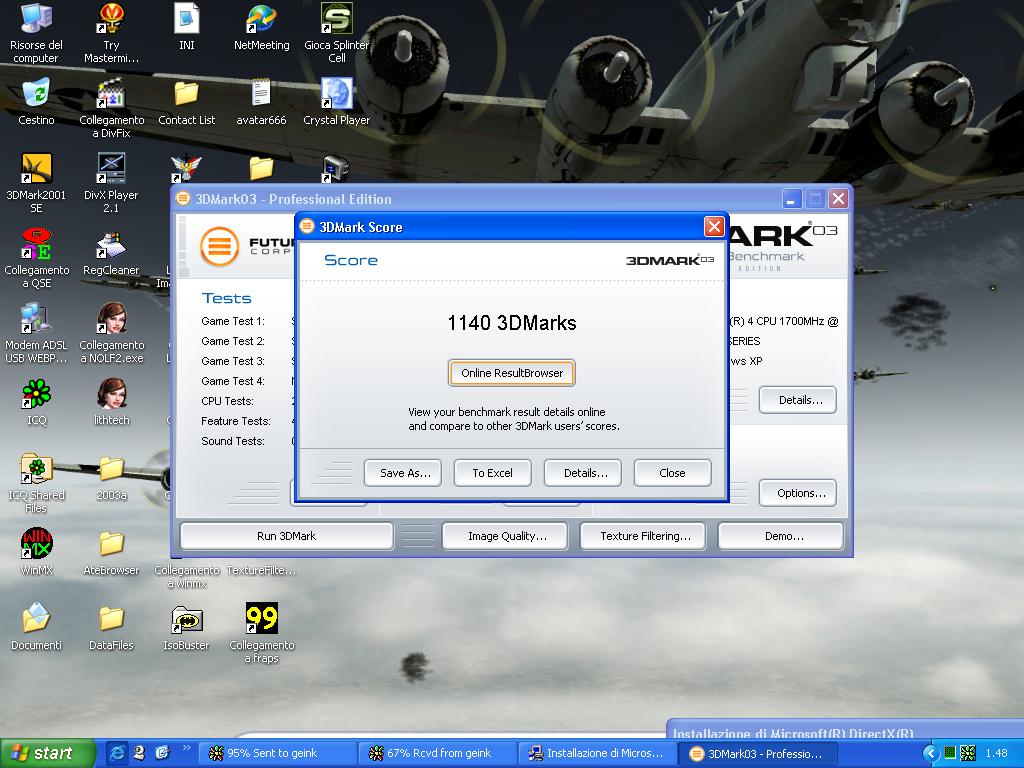
Task: Select the 3DMark03 taskbar button
Action: coord(757,754)
